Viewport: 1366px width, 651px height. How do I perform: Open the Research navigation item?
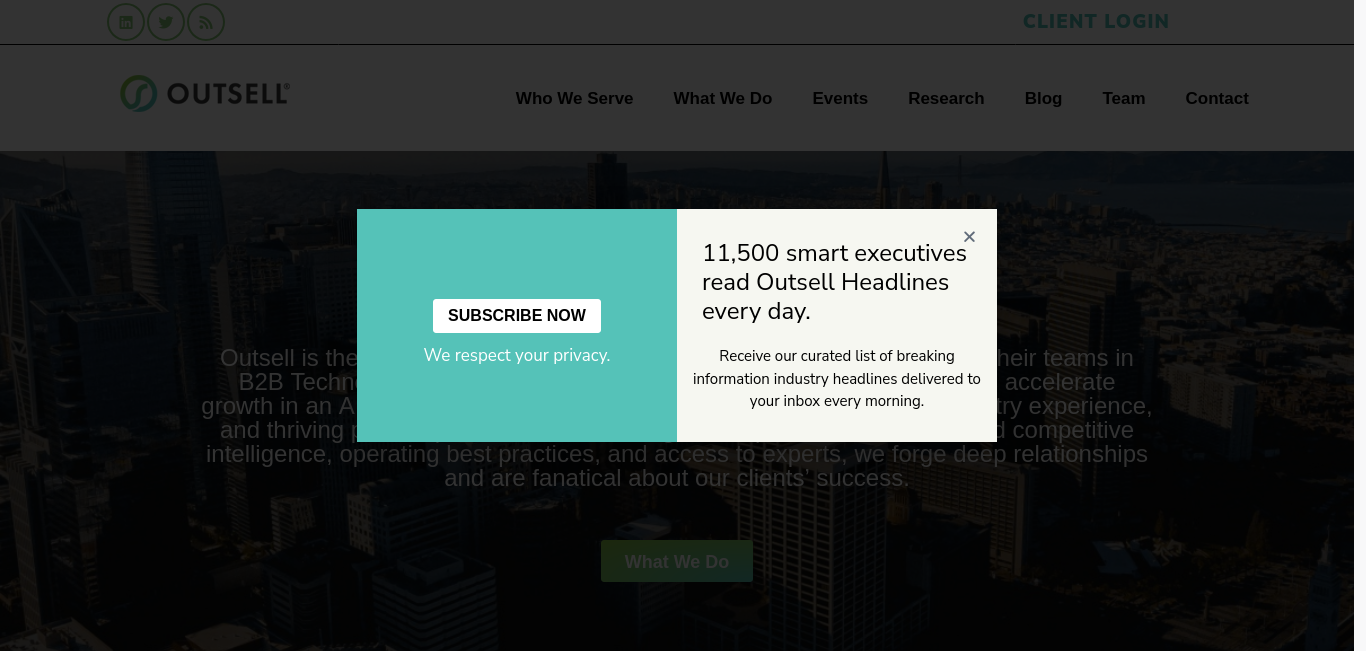click(946, 98)
